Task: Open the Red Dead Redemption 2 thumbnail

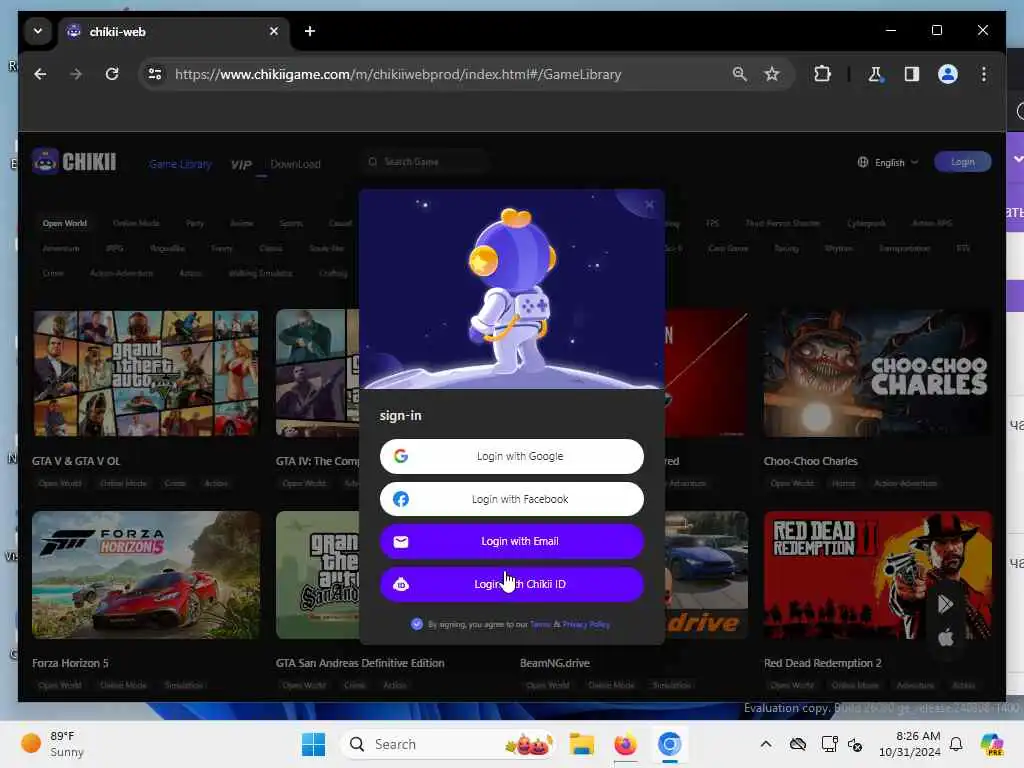Action: [878, 575]
